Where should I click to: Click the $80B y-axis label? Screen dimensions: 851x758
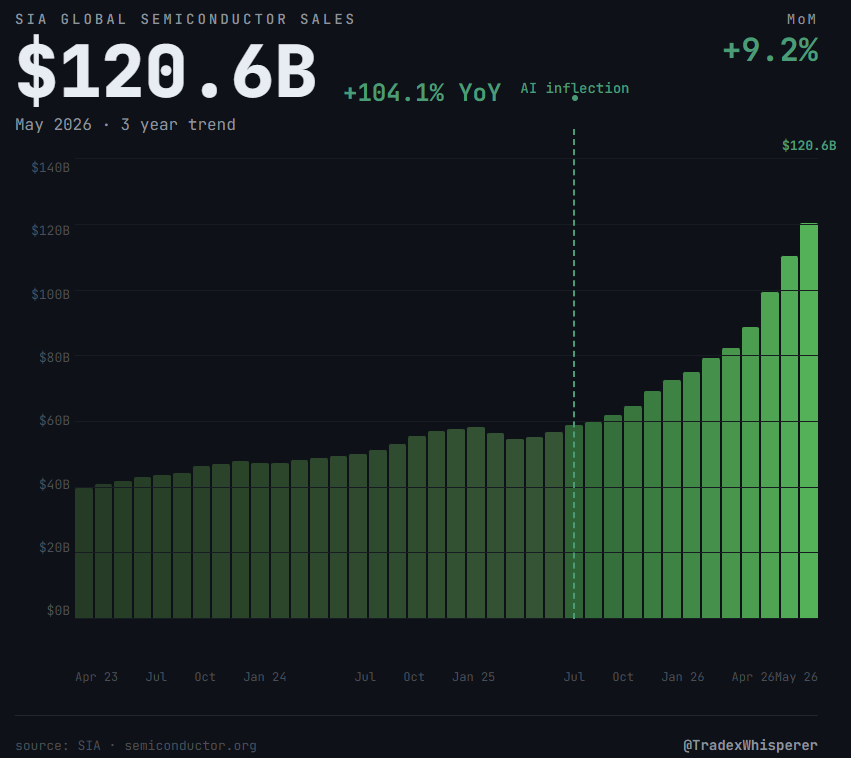click(54, 358)
